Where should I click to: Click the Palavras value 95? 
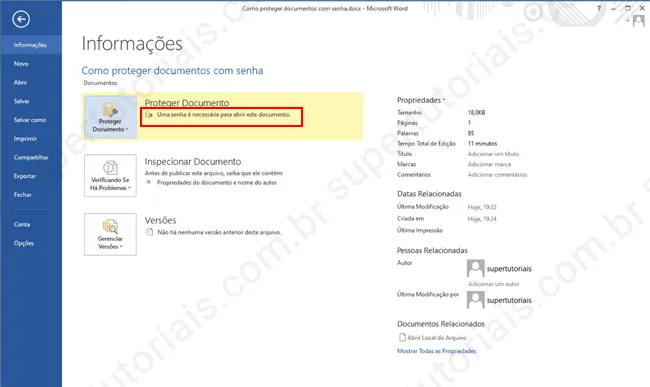tap(471, 133)
